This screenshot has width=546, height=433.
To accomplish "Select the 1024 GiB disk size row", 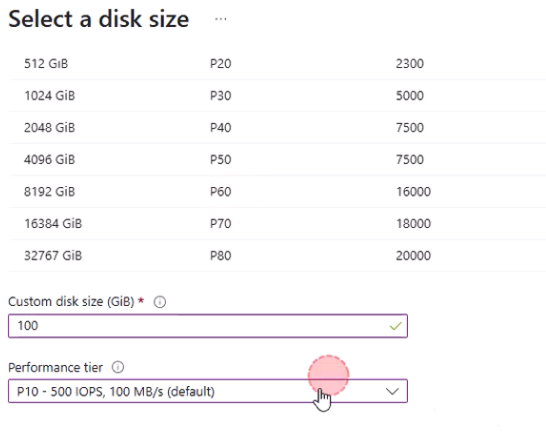I will 277,95.
